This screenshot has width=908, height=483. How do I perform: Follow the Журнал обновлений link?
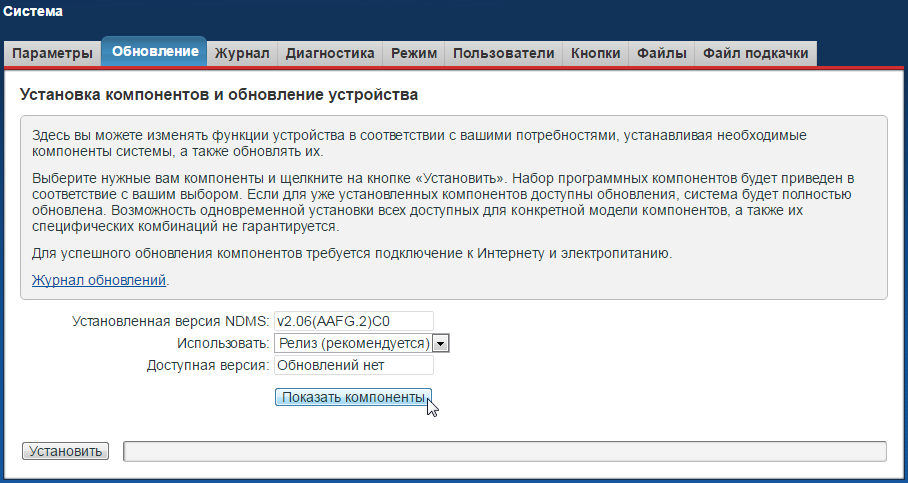99,281
